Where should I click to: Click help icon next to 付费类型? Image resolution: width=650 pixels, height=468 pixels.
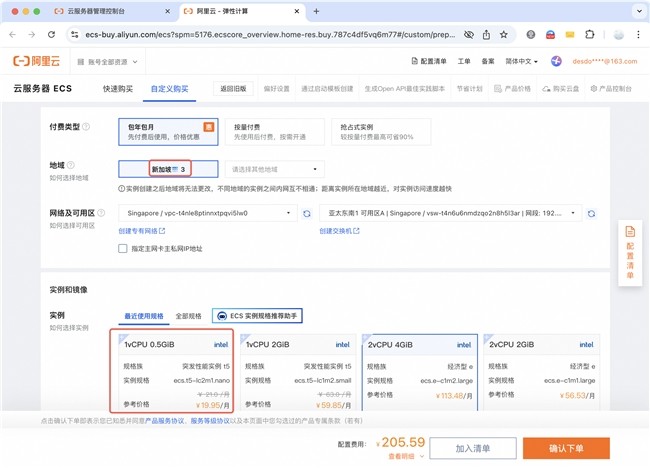point(86,127)
